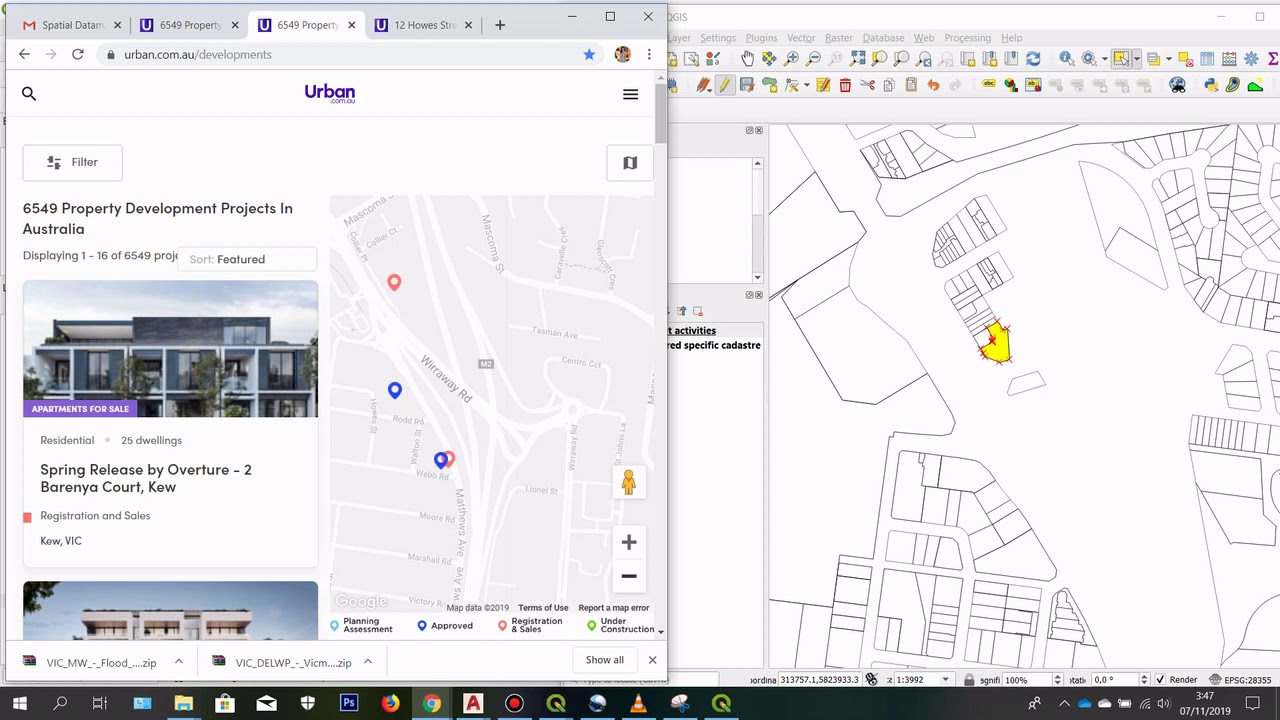
Task: Open the Vector menu in QGIS
Action: click(x=801, y=38)
